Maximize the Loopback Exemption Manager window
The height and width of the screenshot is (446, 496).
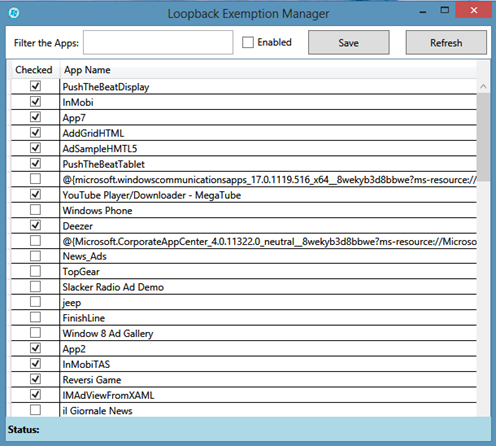(x=445, y=10)
